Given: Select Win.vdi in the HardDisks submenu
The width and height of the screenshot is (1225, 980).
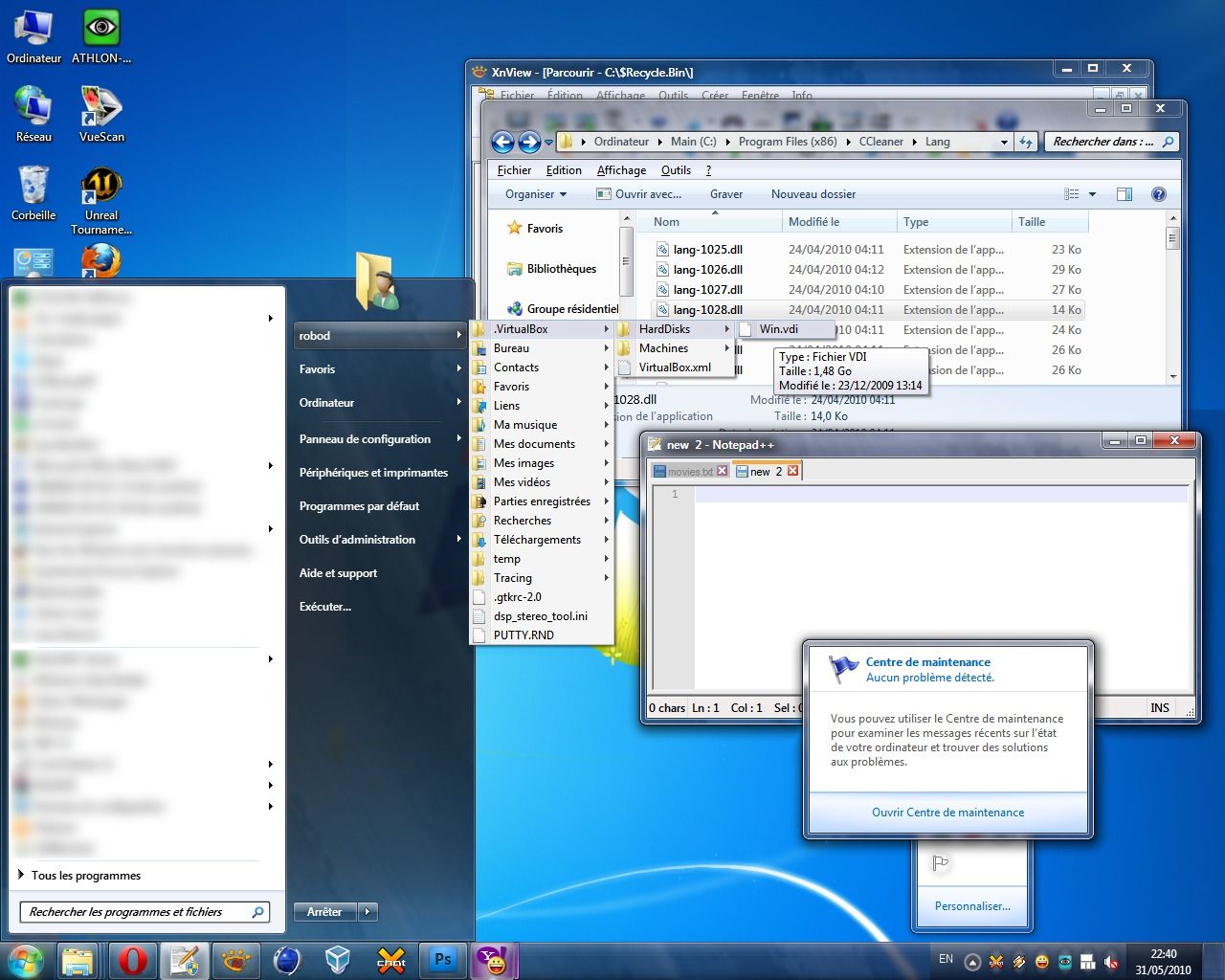Looking at the screenshot, I should point(778,329).
